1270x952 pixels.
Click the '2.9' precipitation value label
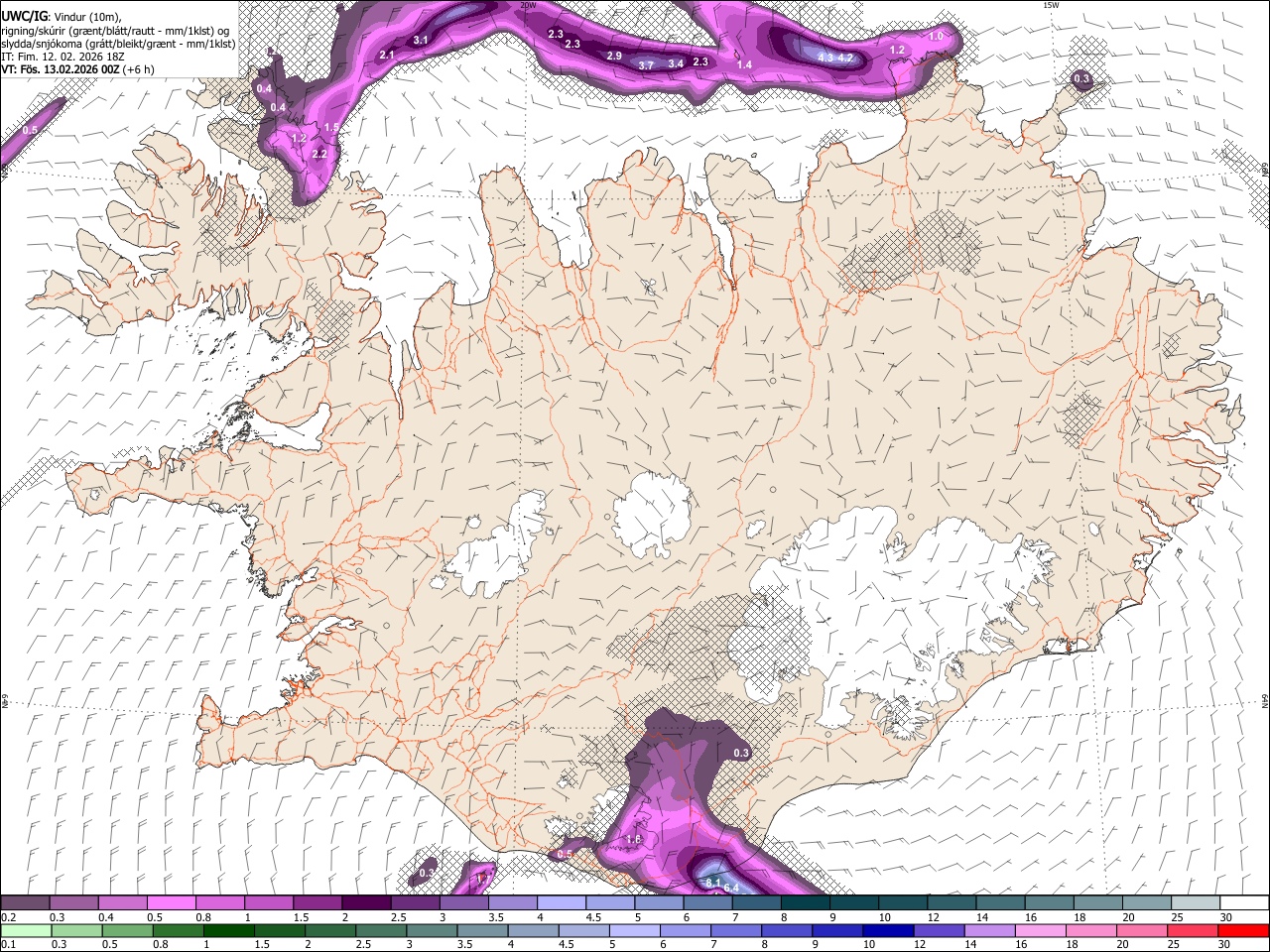point(614,57)
